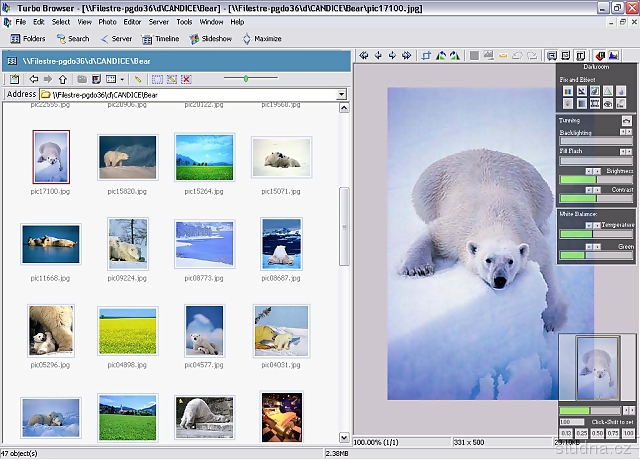Click the 0.50 zoom preset button
Image resolution: width=640 pixels, height=460 pixels.
(x=597, y=433)
